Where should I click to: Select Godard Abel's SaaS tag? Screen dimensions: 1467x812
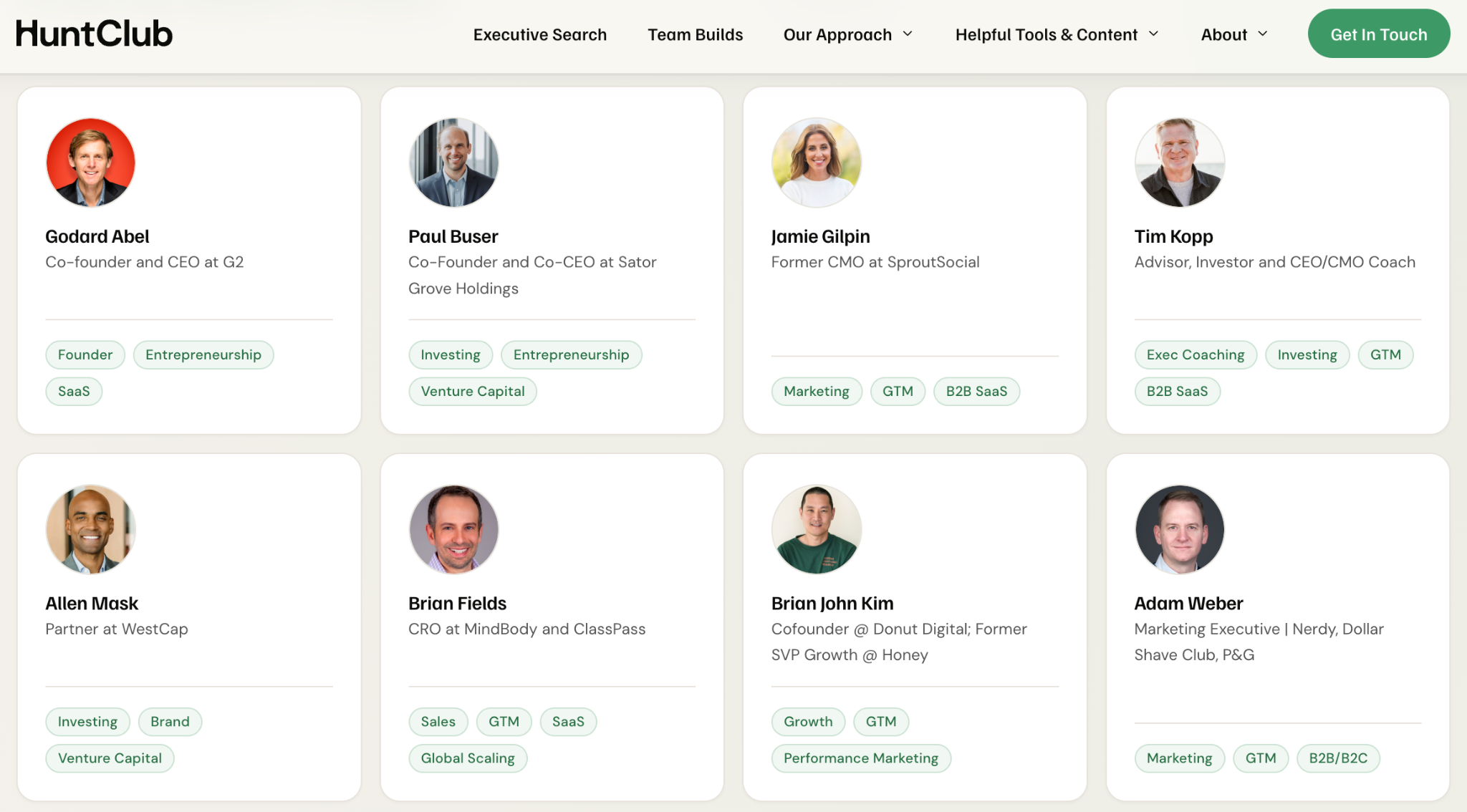[74, 391]
